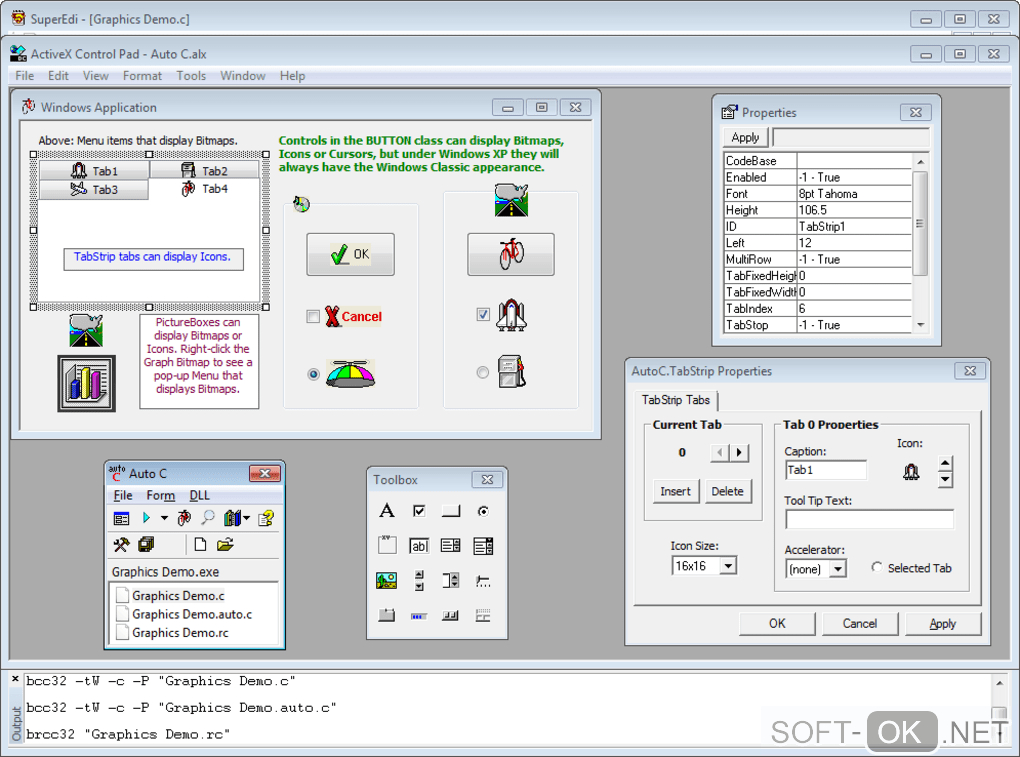Select the picture image tool in Toolbox

point(386,580)
